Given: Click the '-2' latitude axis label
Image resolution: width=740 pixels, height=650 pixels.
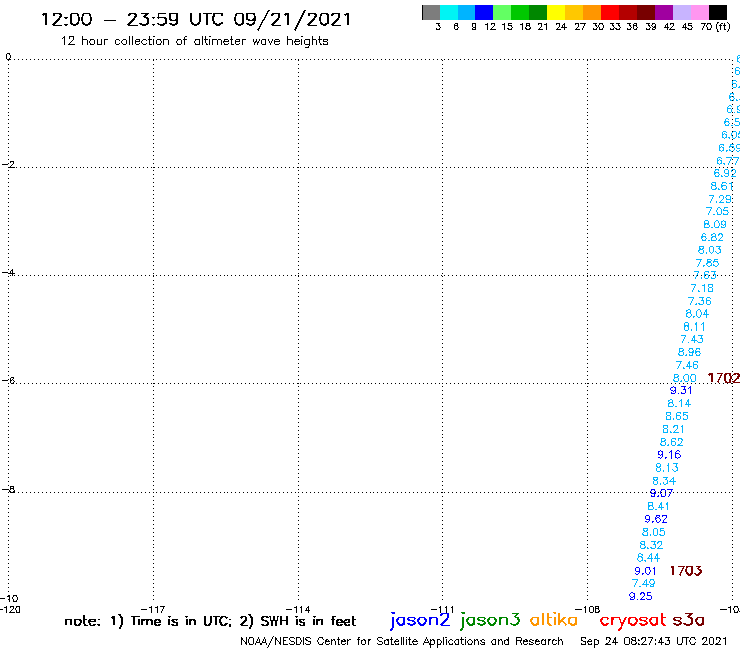Looking at the screenshot, I should coord(9,165).
